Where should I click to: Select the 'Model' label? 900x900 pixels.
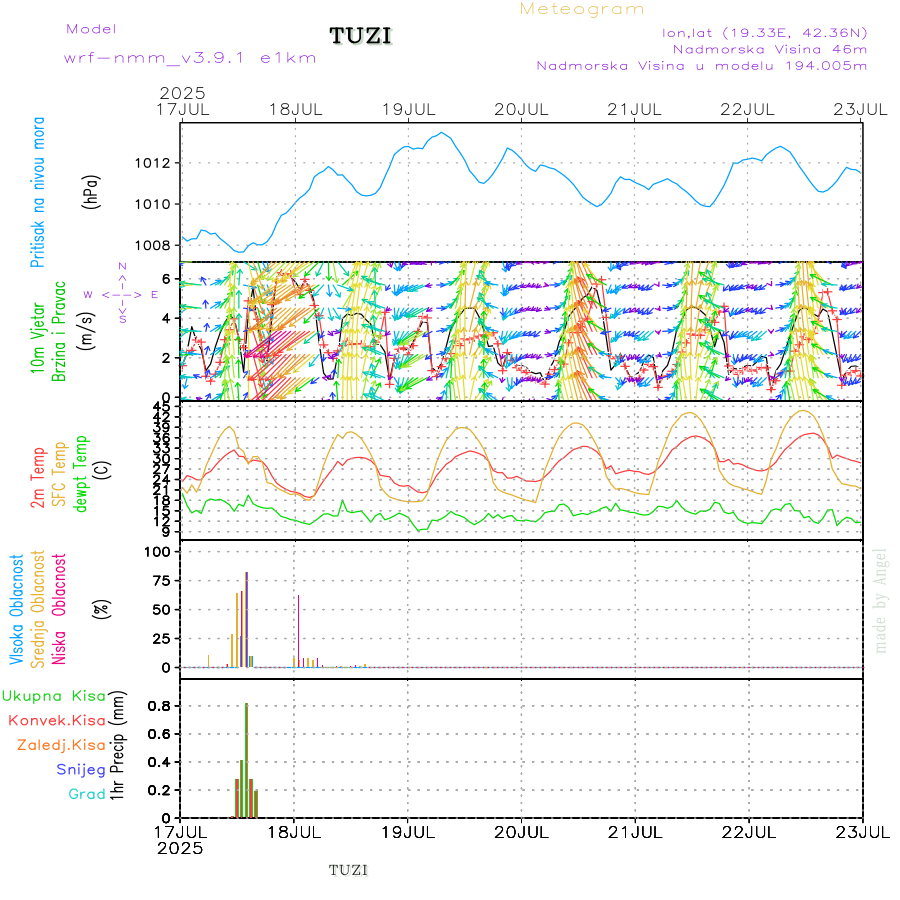click(91, 29)
